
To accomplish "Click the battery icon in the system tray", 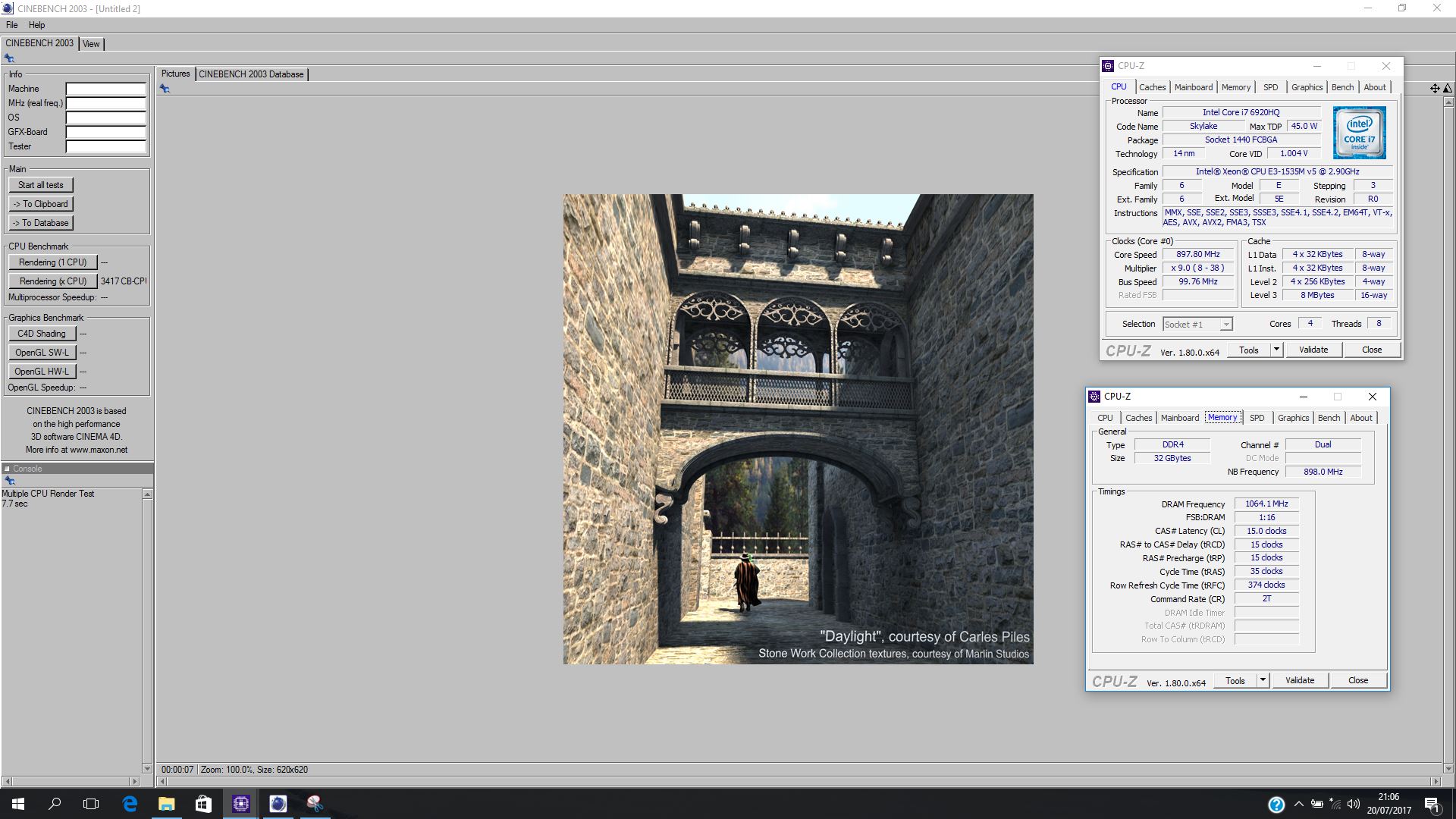I will click(1317, 804).
